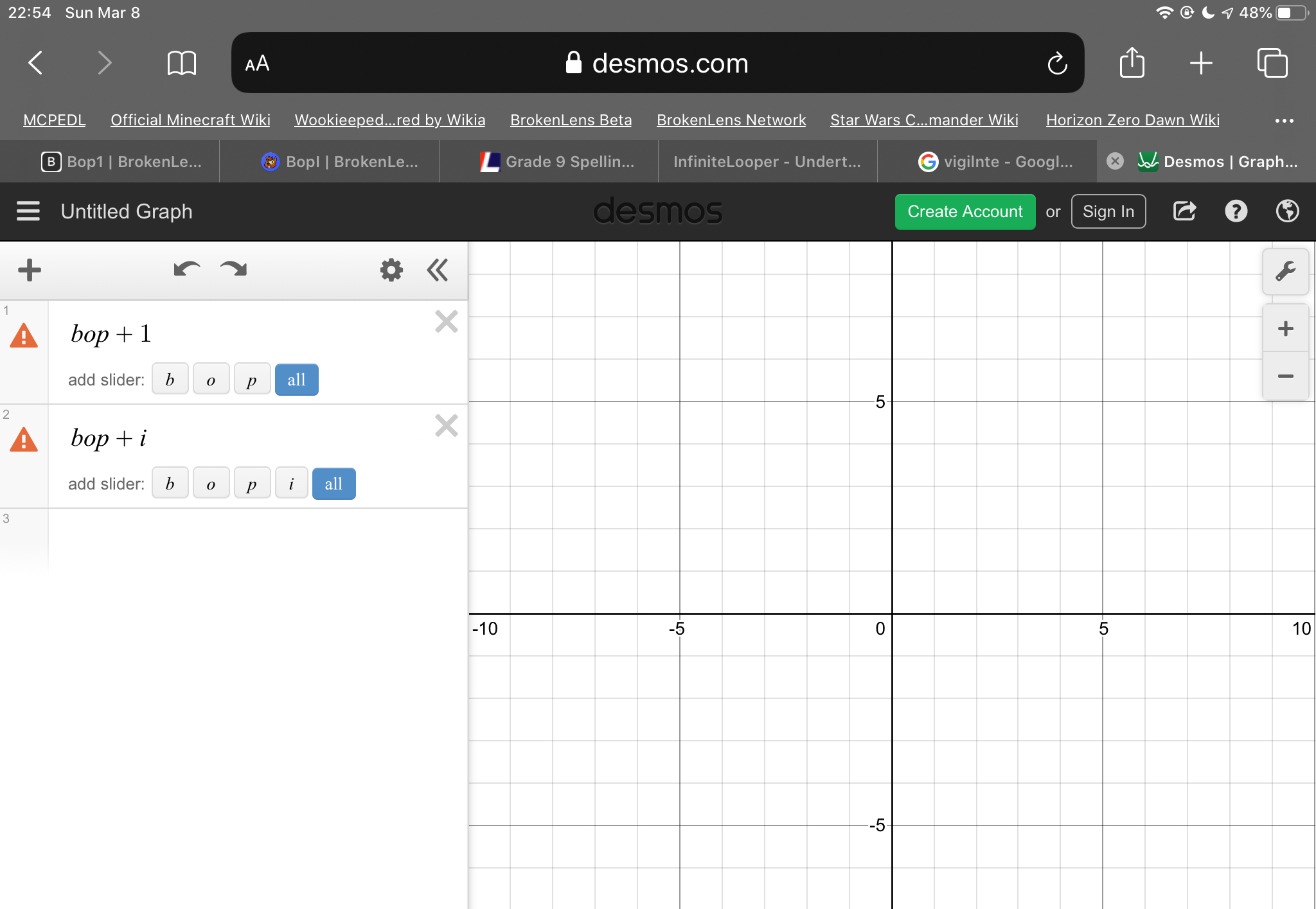This screenshot has height=909, width=1316.
Task: Open Wookieepedia bookmark
Action: coord(390,120)
